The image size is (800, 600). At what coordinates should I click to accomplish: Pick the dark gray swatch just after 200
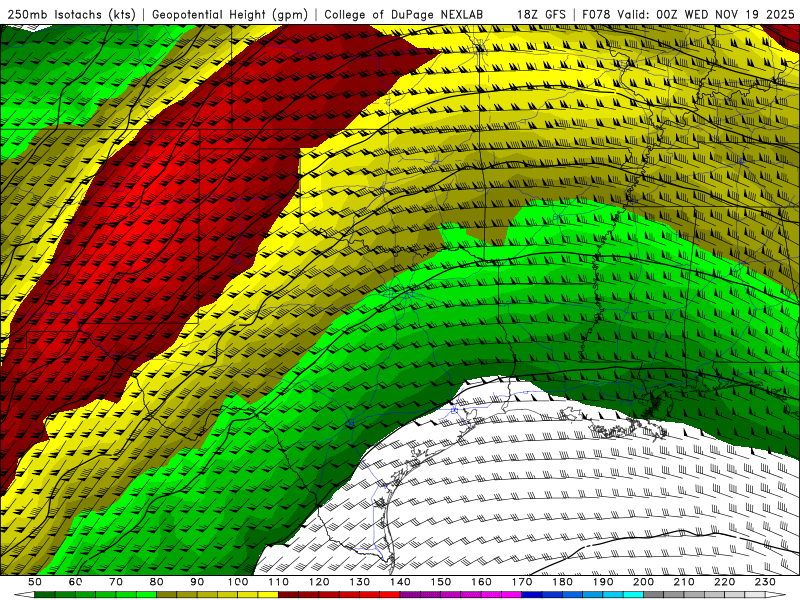point(654,594)
